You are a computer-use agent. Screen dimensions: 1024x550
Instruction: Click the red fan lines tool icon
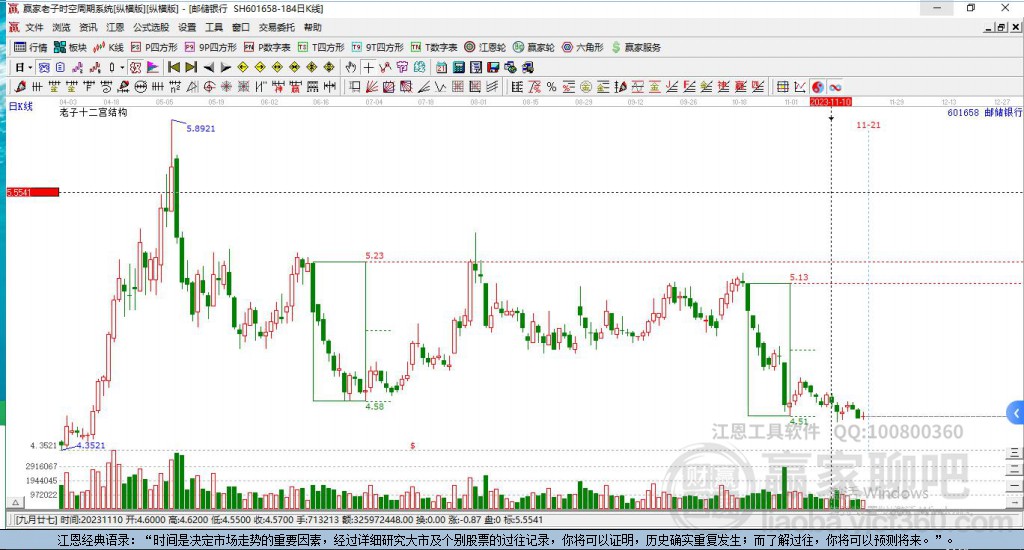click(x=371, y=87)
